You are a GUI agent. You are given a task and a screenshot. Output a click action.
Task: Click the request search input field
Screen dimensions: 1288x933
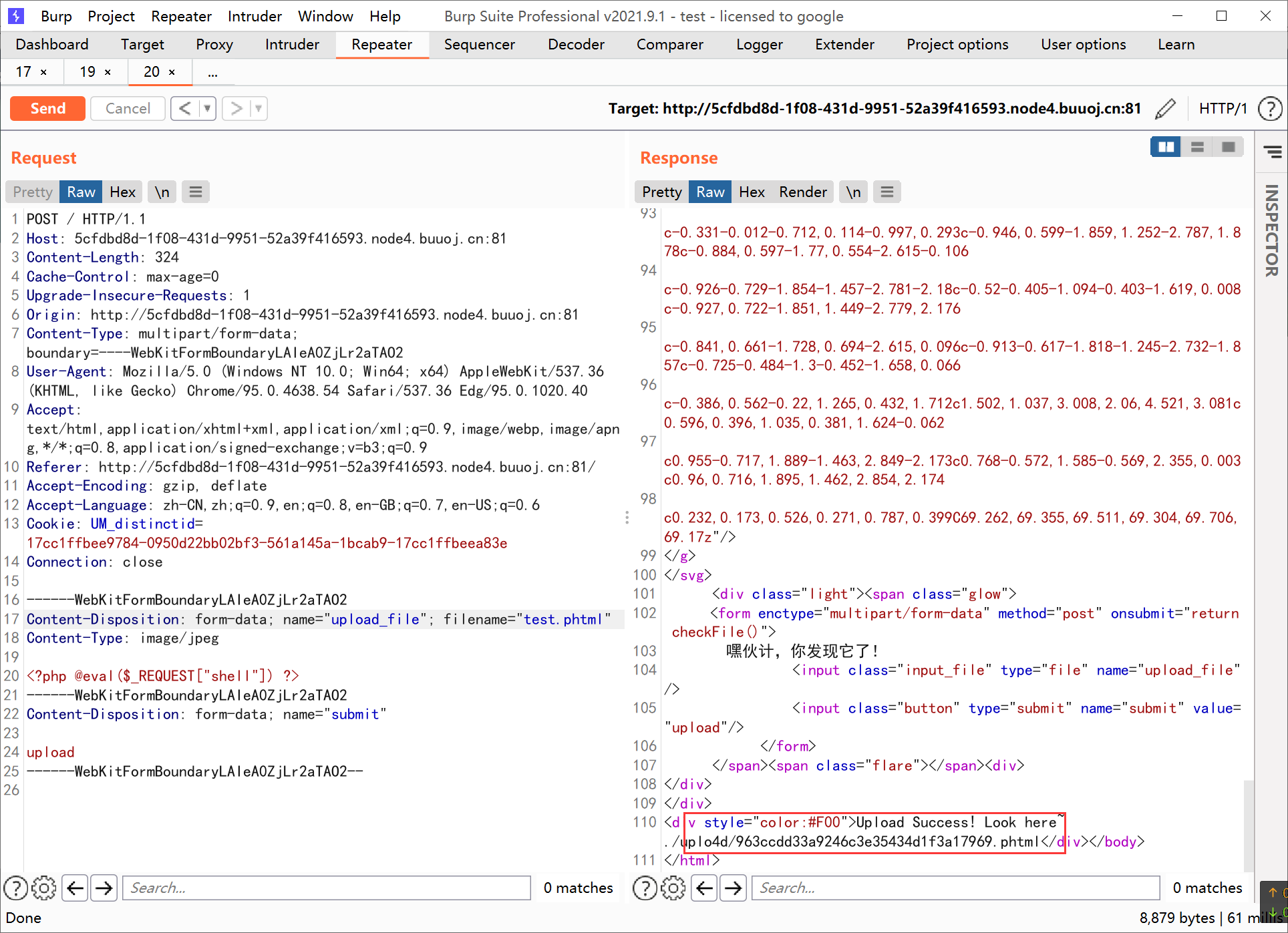coord(327,888)
